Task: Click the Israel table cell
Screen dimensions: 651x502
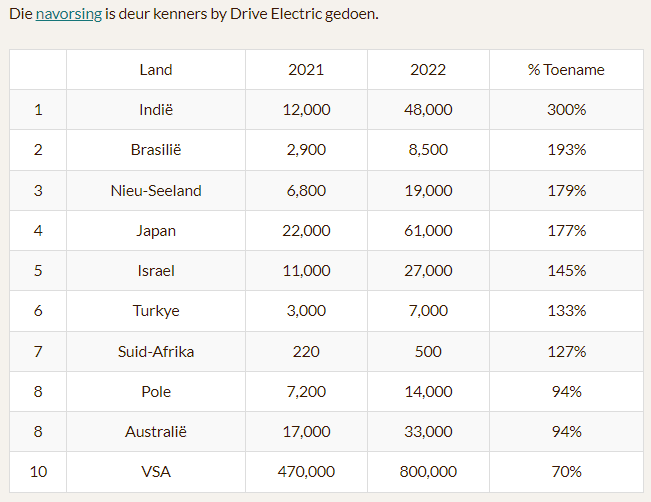Action: point(156,271)
